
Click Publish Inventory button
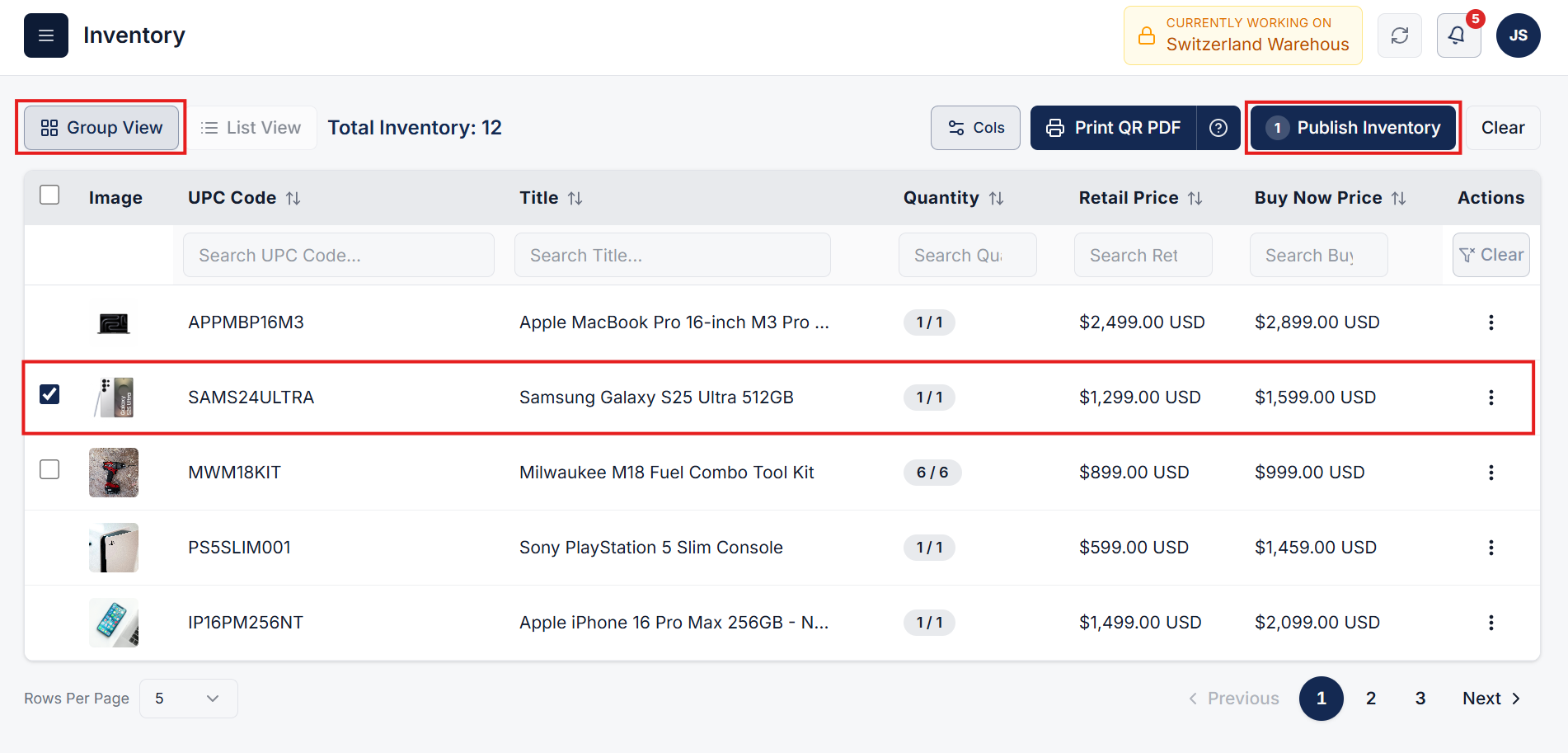[x=1353, y=128]
